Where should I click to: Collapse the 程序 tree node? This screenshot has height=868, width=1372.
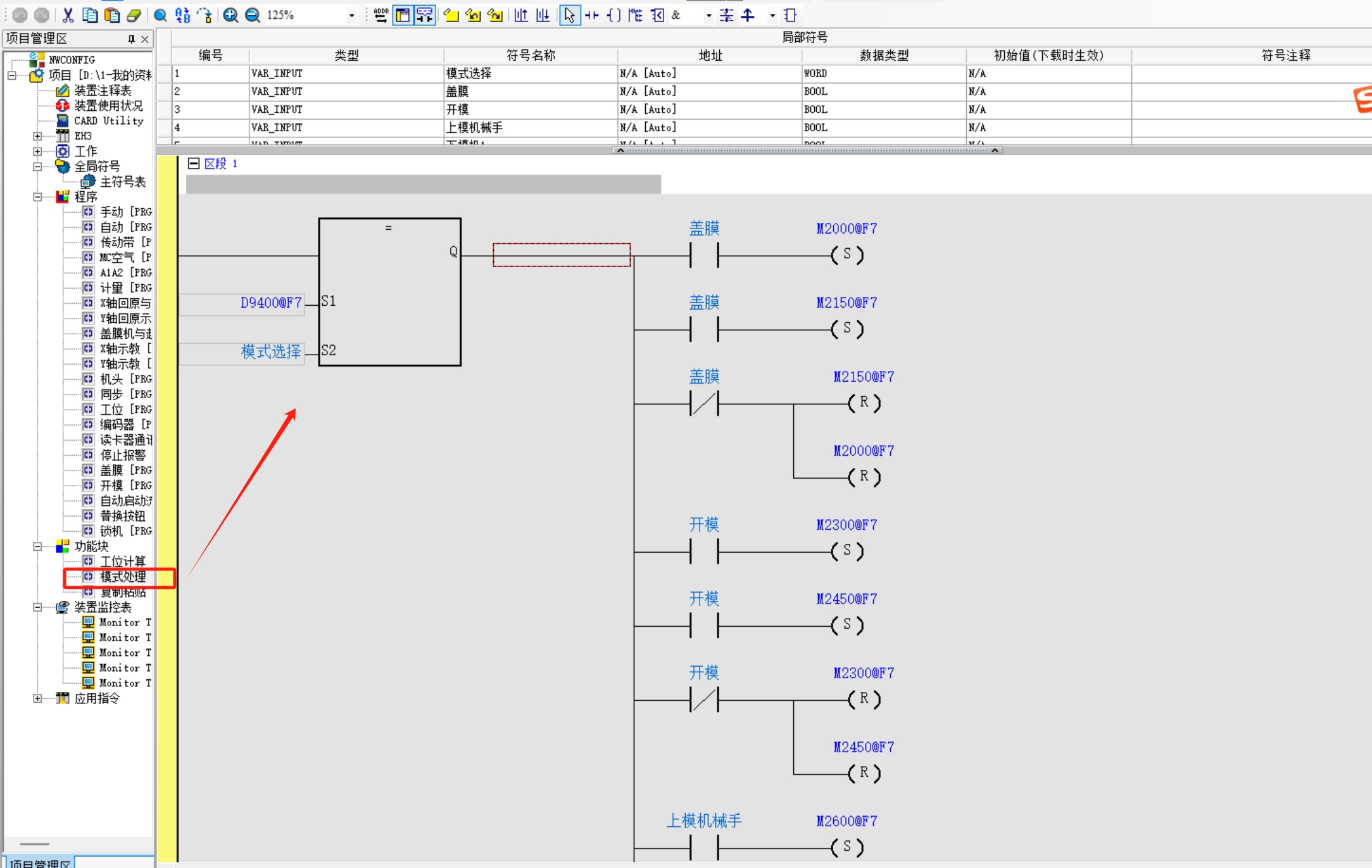point(37,197)
